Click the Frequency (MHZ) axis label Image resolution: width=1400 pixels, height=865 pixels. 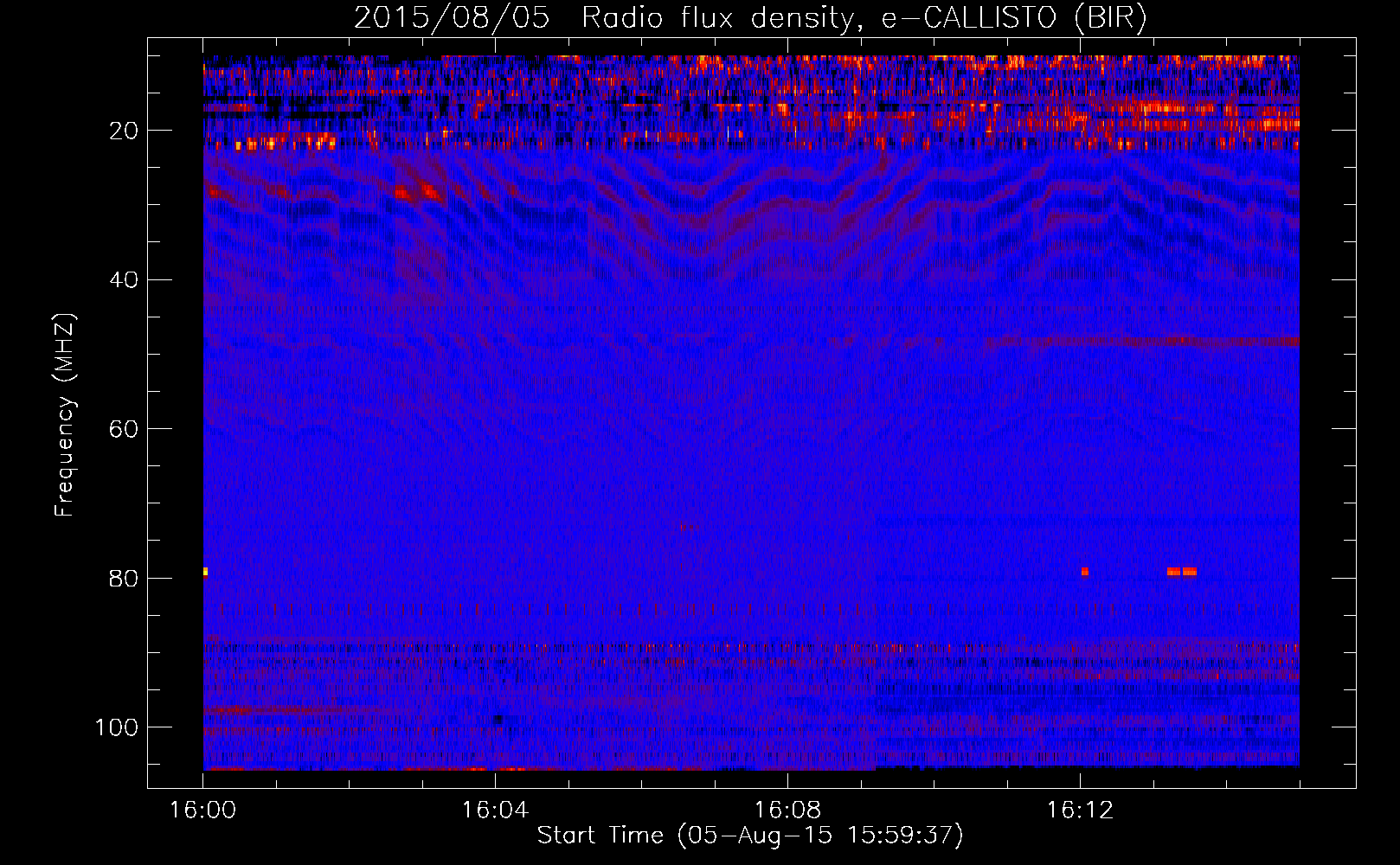point(65,415)
